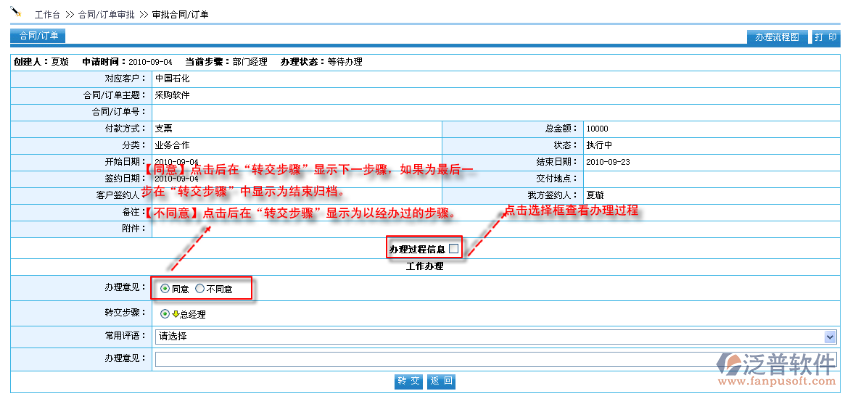Click the 返回 button

[x=441, y=381]
